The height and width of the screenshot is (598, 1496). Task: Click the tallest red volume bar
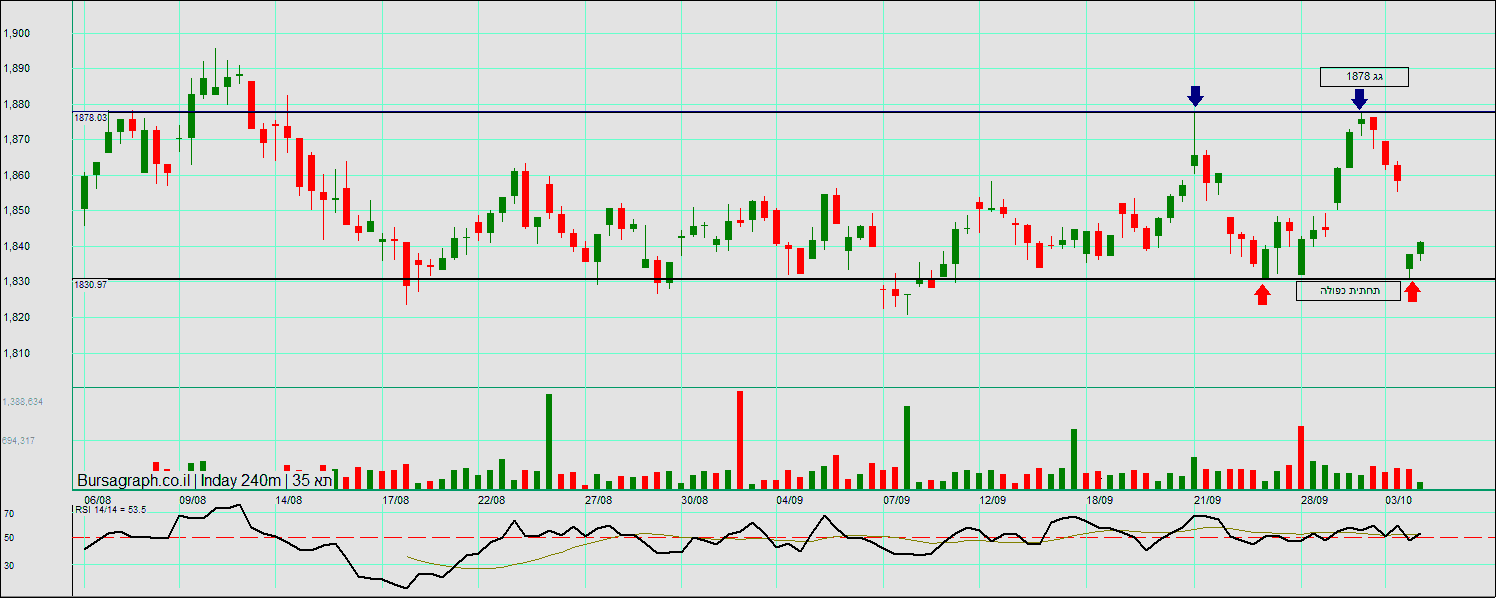coord(740,439)
